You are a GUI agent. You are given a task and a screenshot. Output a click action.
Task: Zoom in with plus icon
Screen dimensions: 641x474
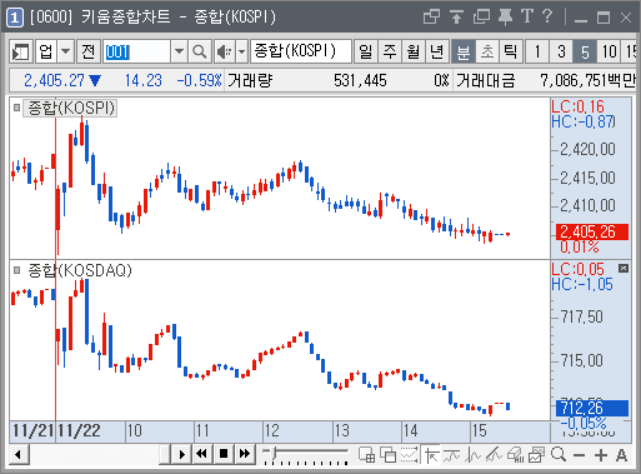point(601,455)
